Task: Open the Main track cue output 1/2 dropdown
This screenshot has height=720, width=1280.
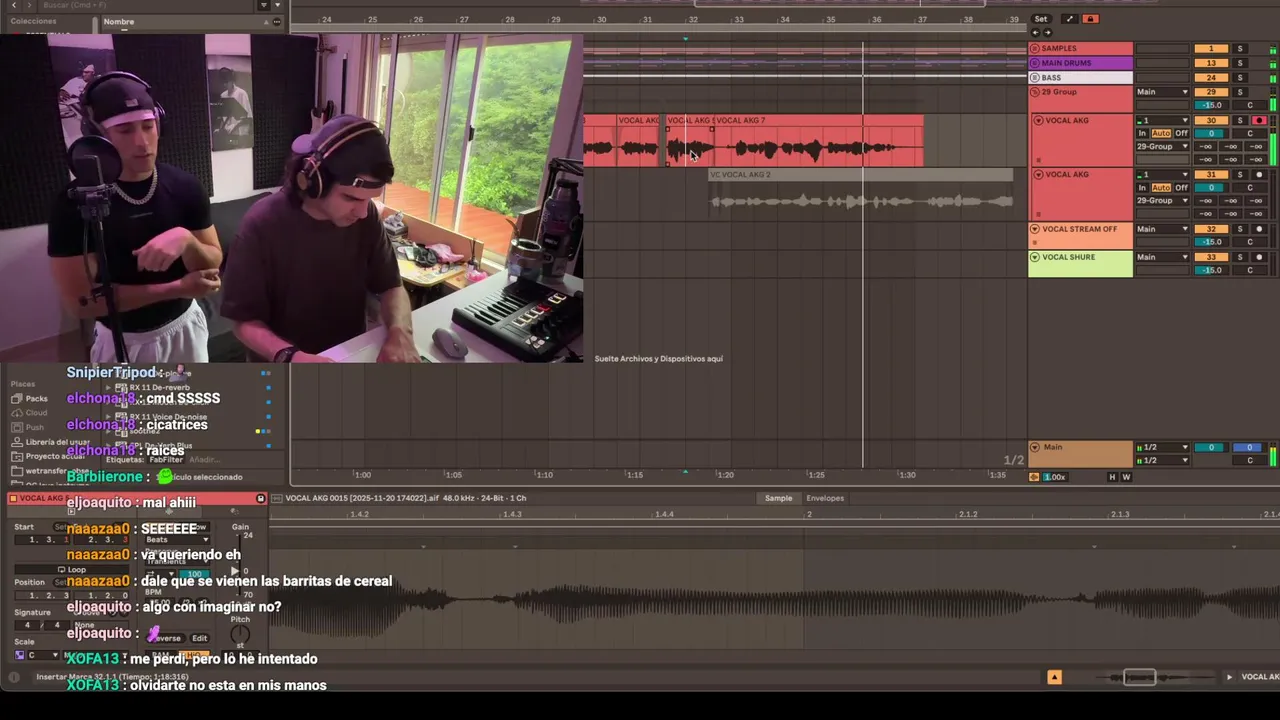Action: (1162, 447)
